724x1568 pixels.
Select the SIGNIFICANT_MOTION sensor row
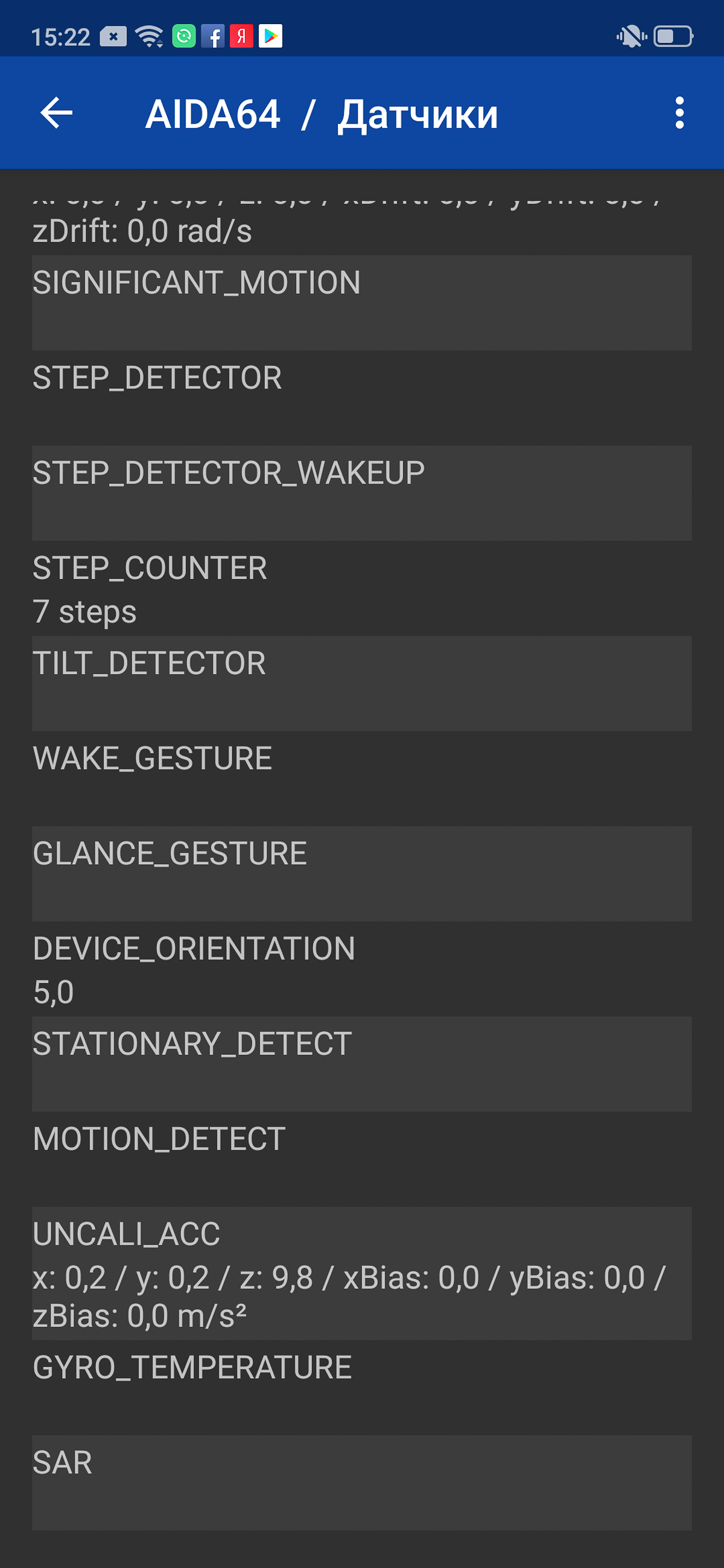click(361, 303)
